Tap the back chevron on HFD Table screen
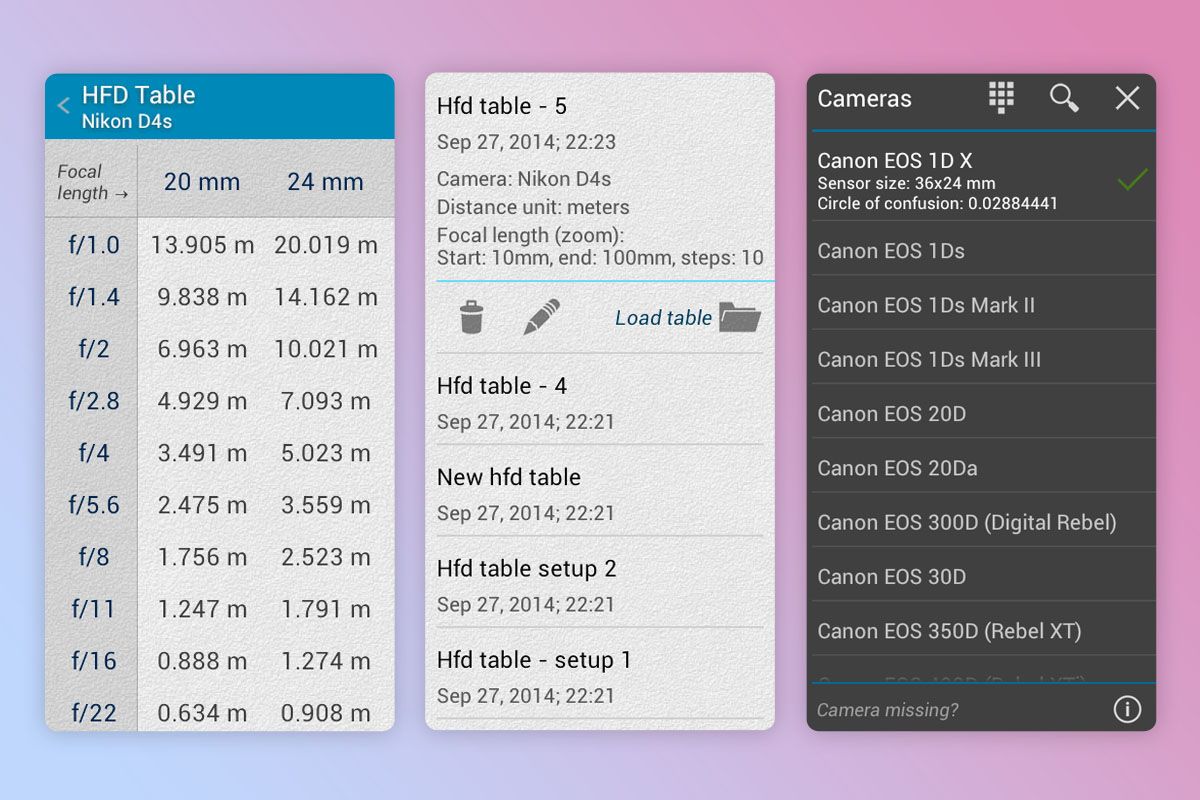Image resolution: width=1200 pixels, height=800 pixels. 62,105
